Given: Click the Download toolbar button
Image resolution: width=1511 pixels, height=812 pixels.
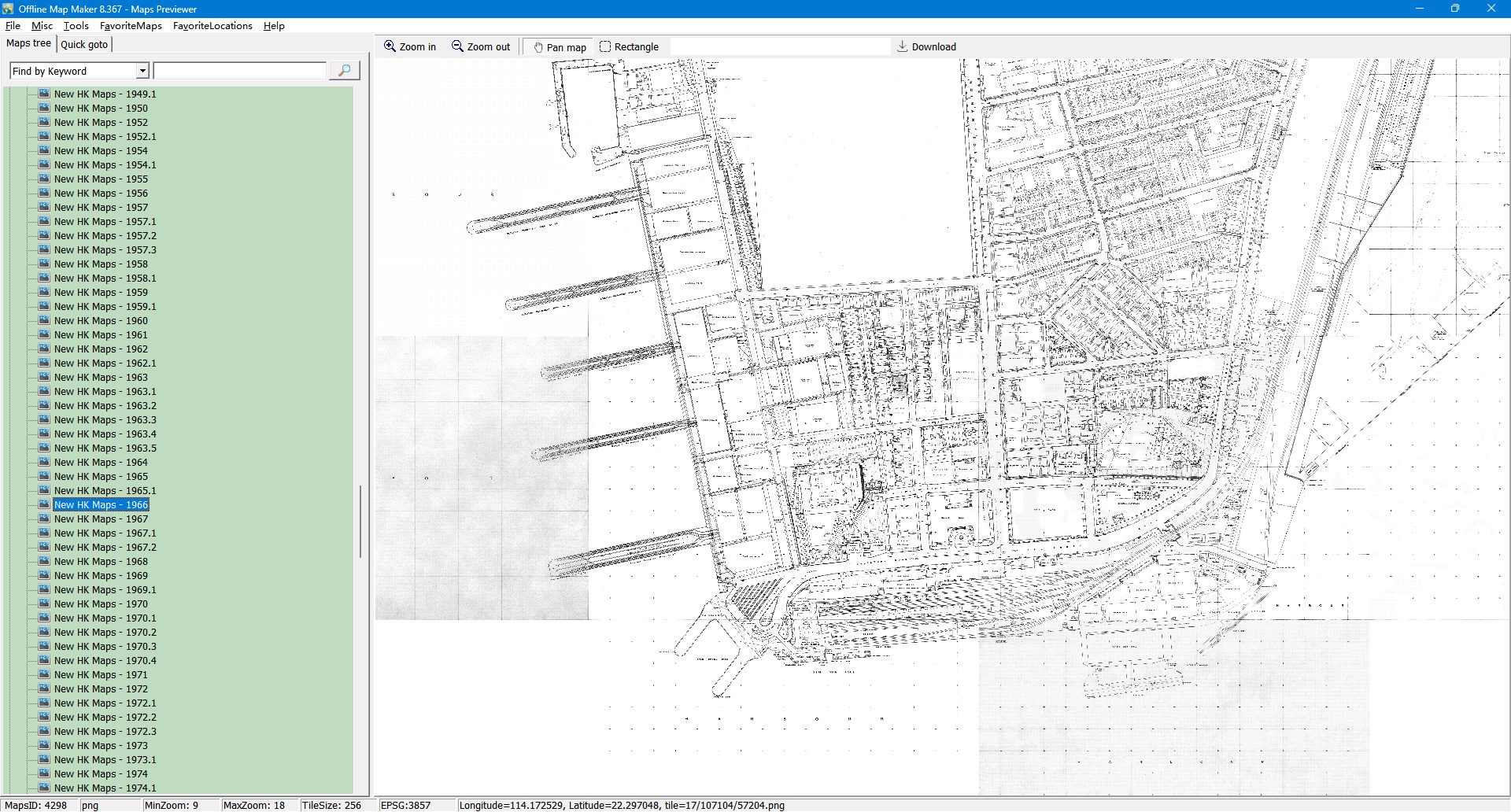Looking at the screenshot, I should point(926,47).
